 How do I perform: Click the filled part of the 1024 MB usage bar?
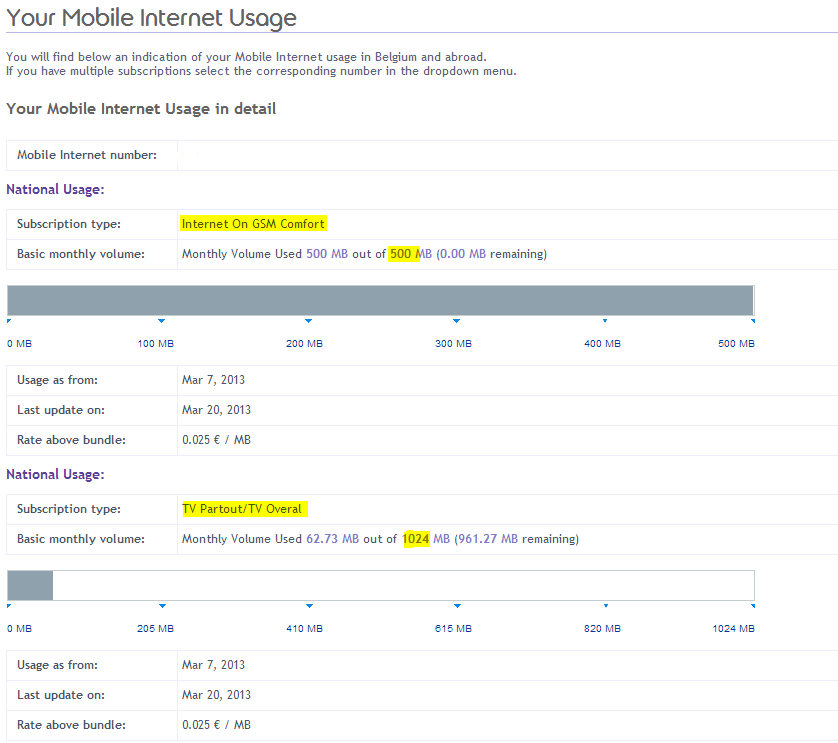coord(30,586)
